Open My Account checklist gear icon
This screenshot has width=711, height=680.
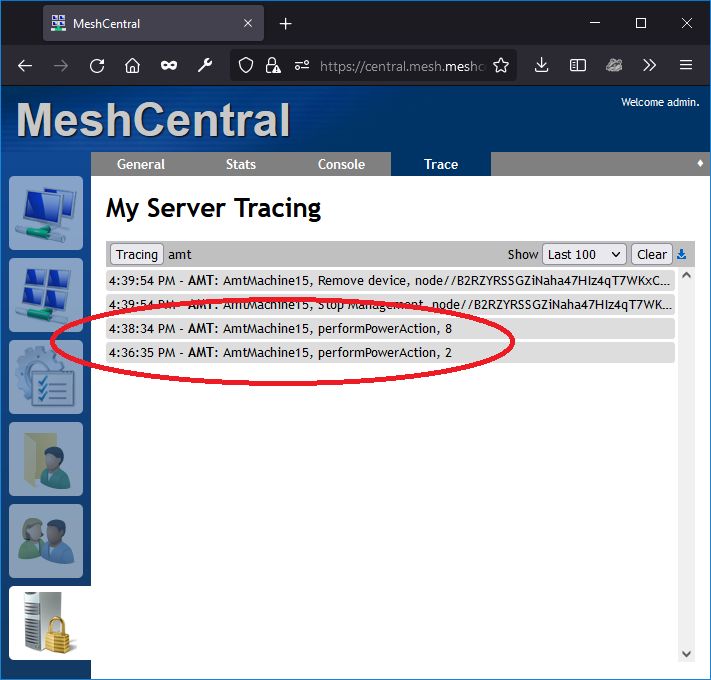pyautogui.click(x=46, y=377)
